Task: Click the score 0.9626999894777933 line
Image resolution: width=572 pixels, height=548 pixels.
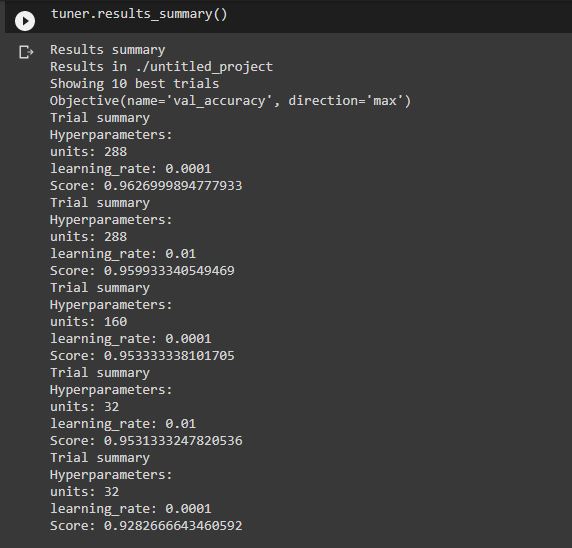Action: click(x=146, y=186)
